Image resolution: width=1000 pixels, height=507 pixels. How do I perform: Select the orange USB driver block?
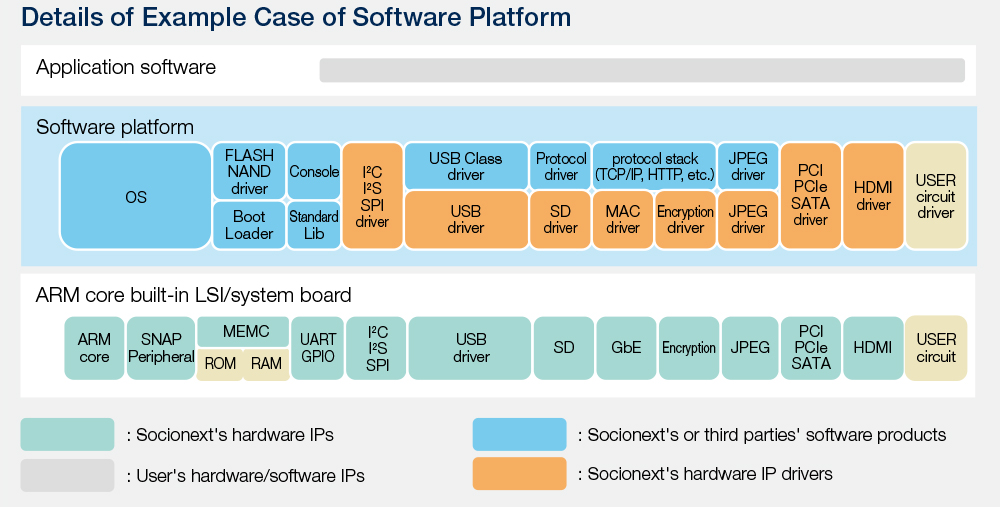tap(466, 219)
